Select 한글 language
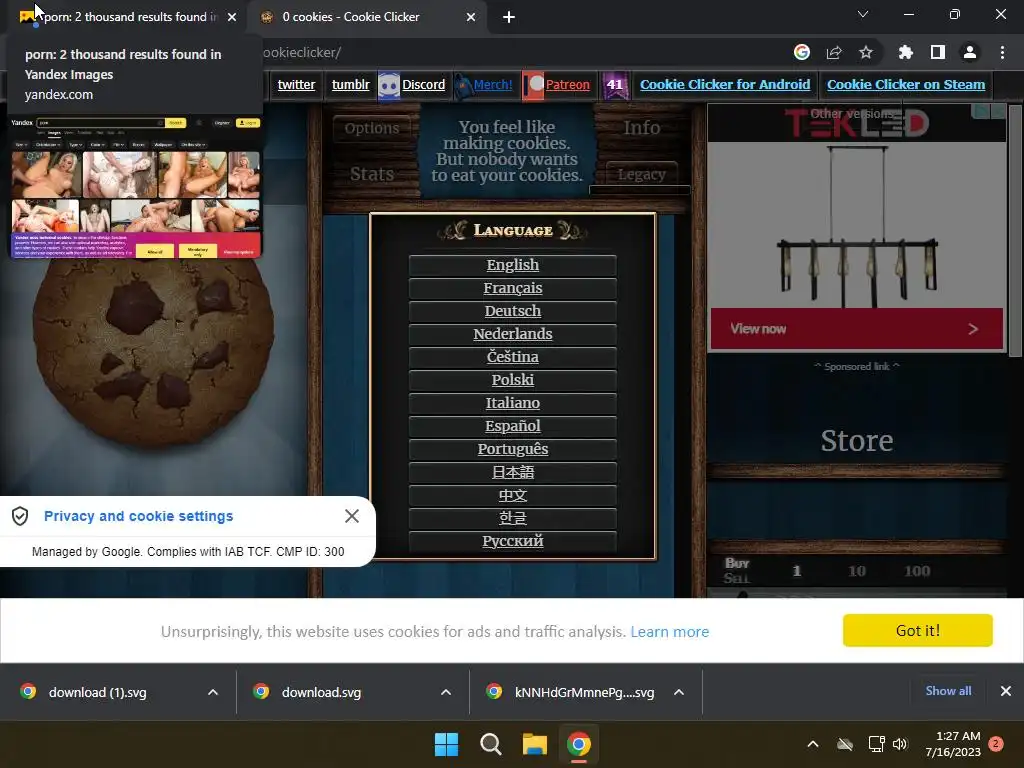1024x768 pixels. coord(513,519)
